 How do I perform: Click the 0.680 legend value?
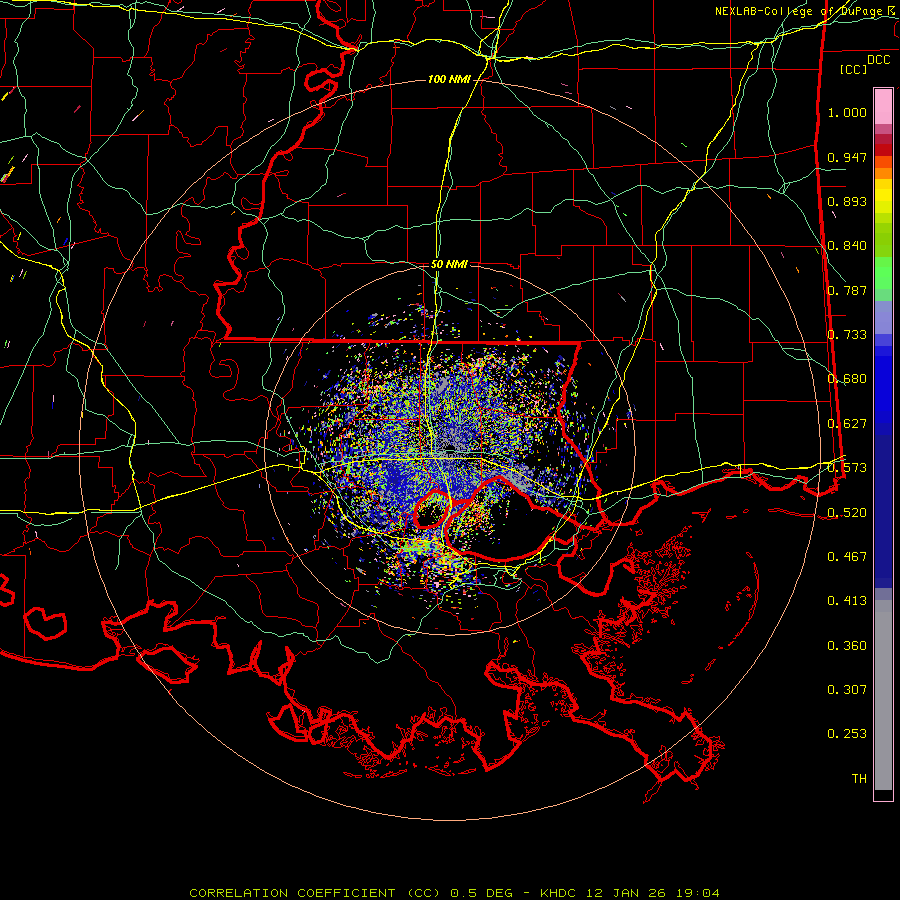pyautogui.click(x=847, y=379)
